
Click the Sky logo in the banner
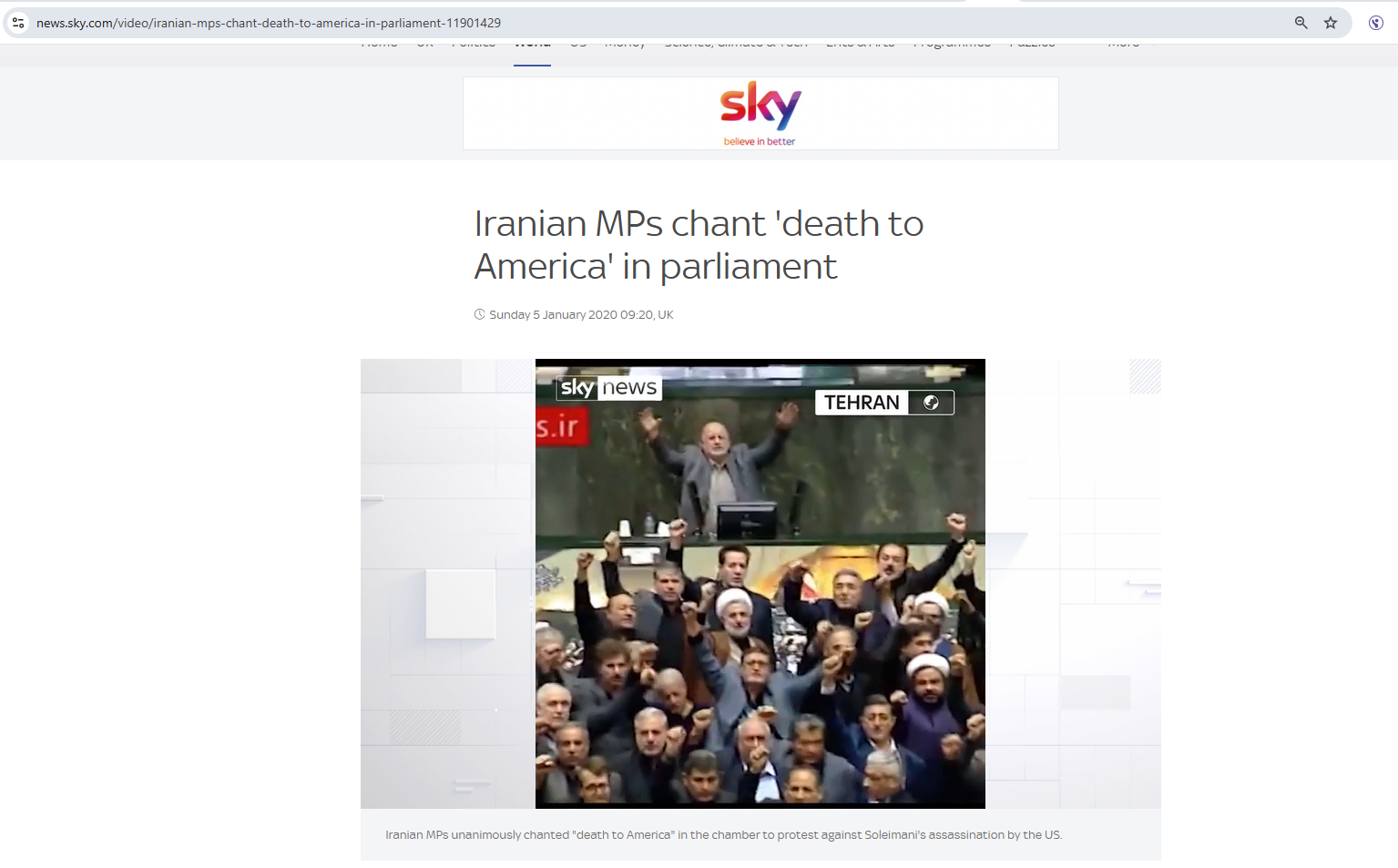pyautogui.click(x=760, y=105)
